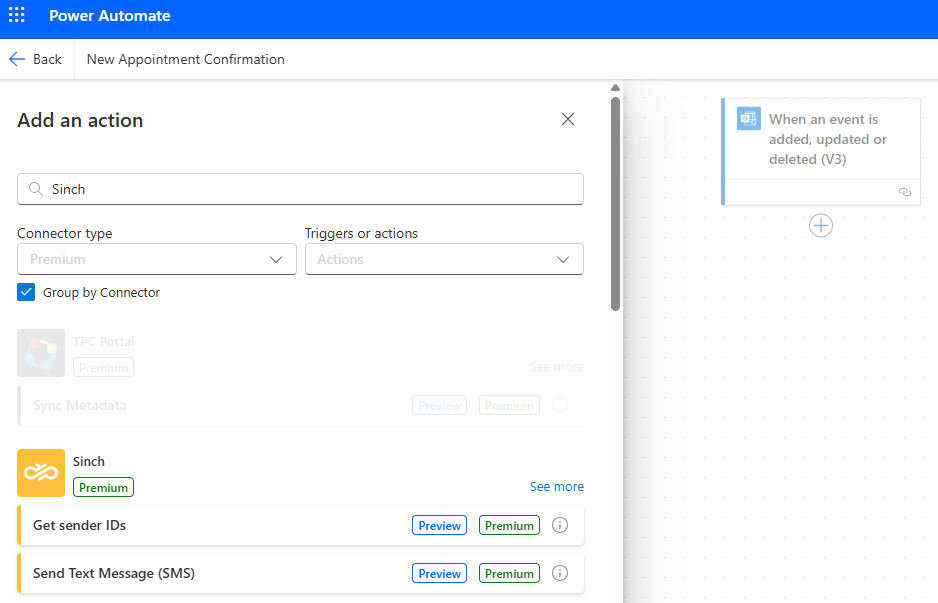Click the link icon on trigger card
Screen dimensions: 938x603
(x=904, y=192)
